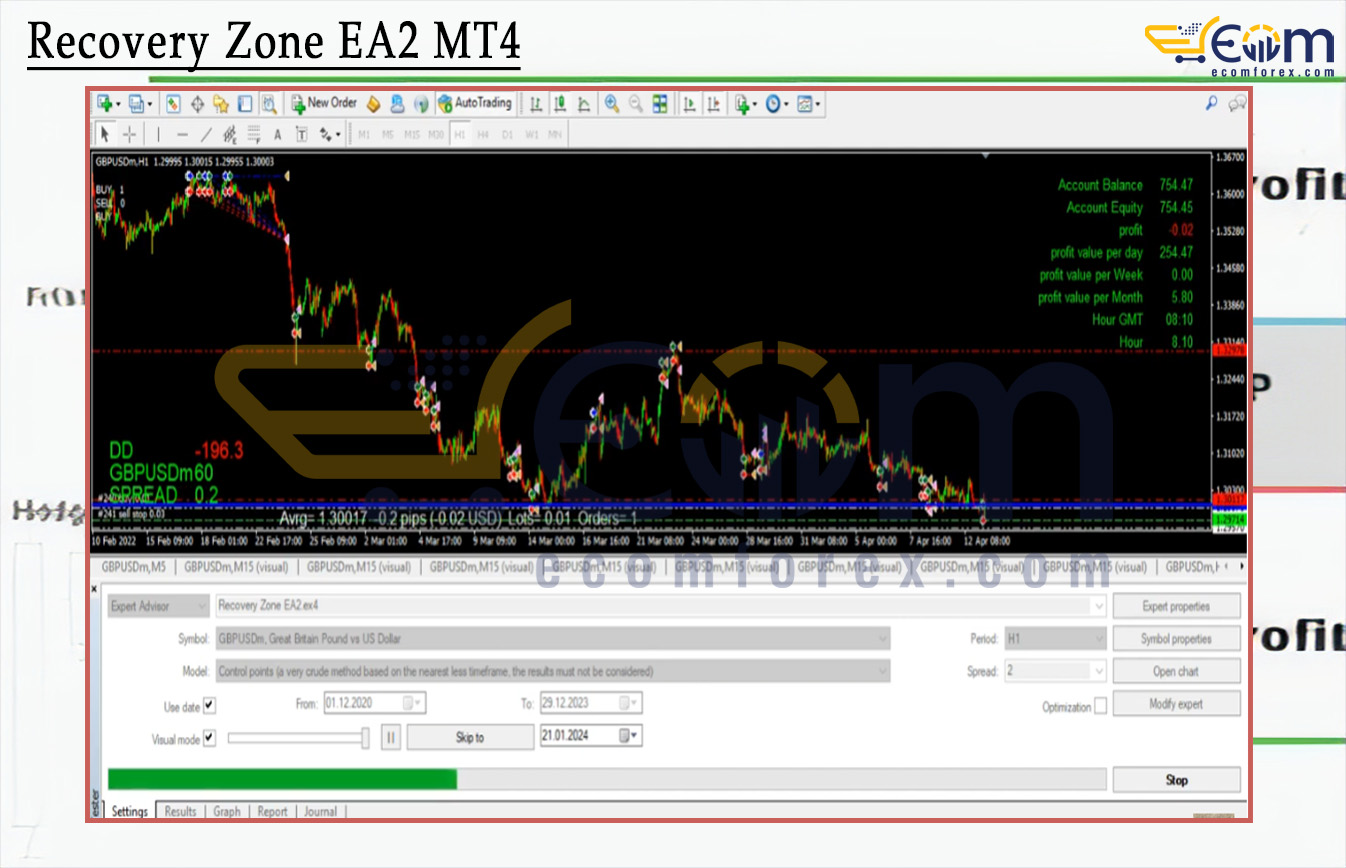The height and width of the screenshot is (868, 1346).
Task: Disable the Visual mode checkbox
Action: (x=209, y=738)
